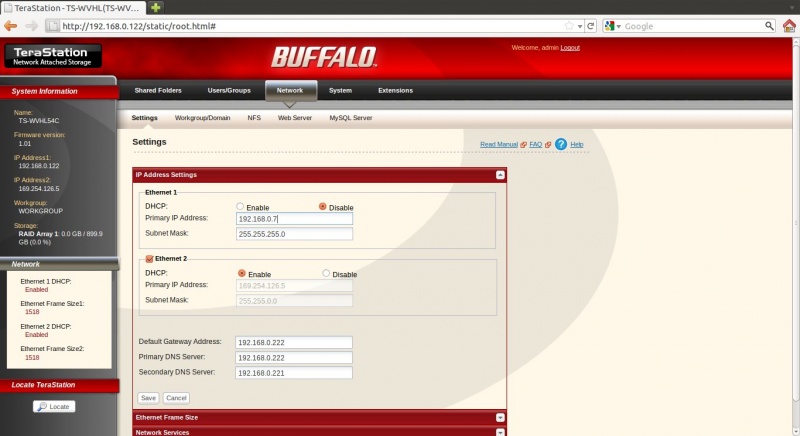800x436 pixels.
Task: Click the Ethernet 1 Subnet Mask field
Action: click(x=294, y=234)
